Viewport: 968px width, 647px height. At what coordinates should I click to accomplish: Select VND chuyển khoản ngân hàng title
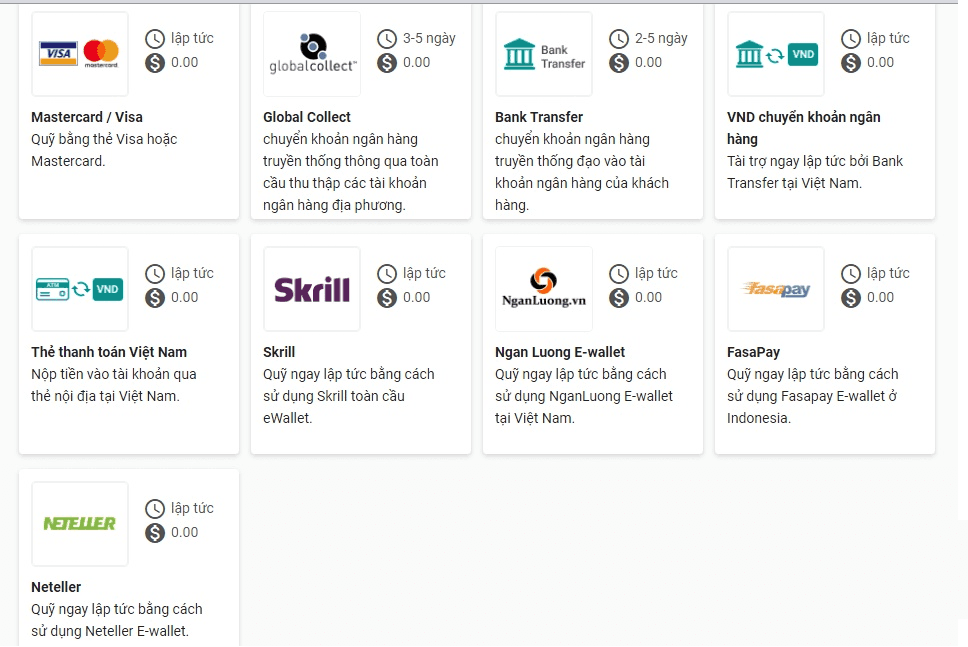point(804,128)
